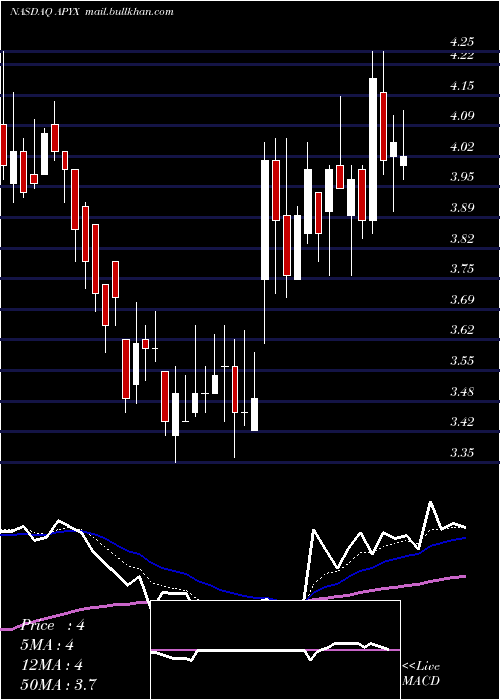Click the 3.89 price axis label

pos(462,208)
